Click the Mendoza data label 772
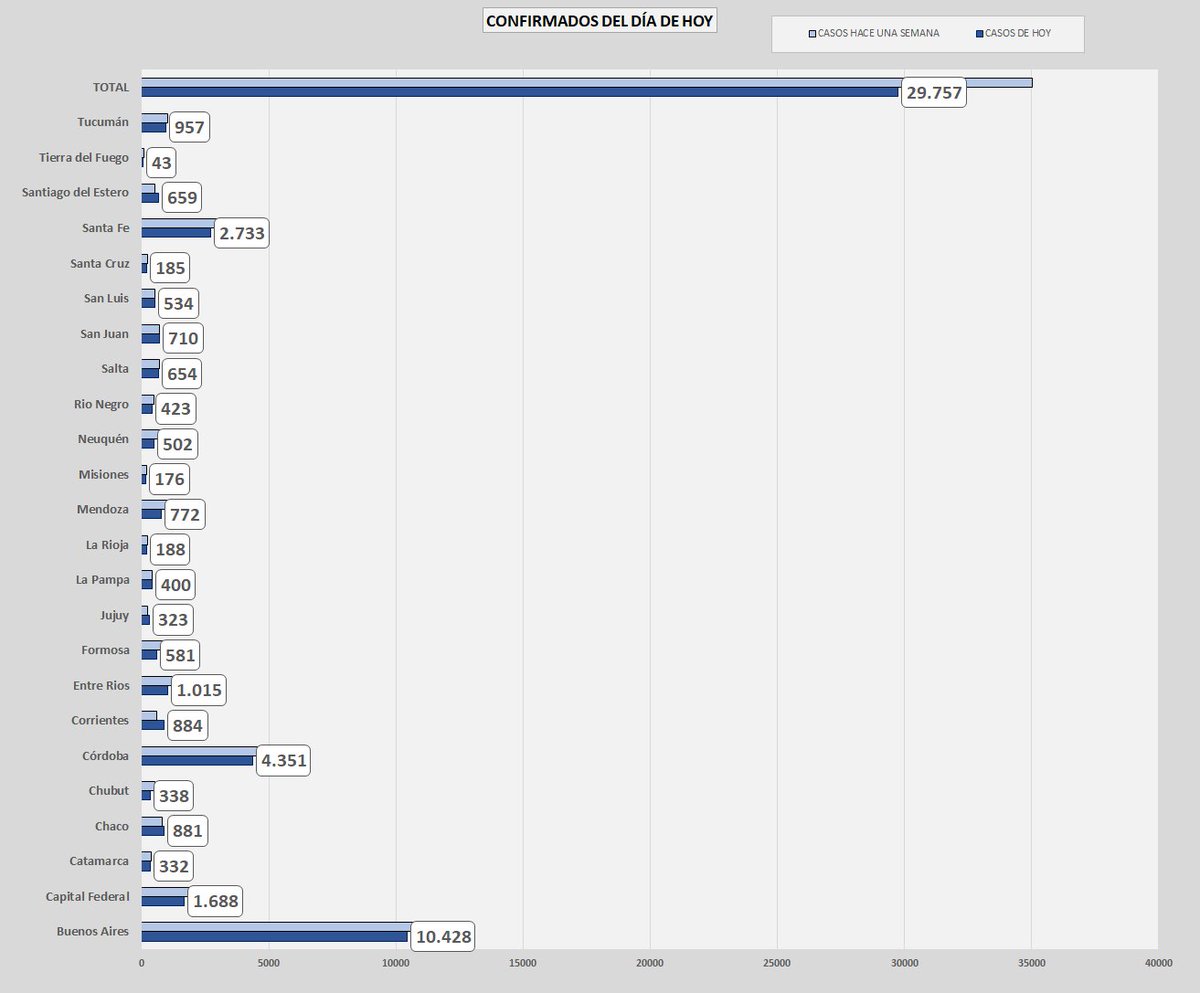Viewport: 1200px width, 993px height. pyautogui.click(x=184, y=515)
